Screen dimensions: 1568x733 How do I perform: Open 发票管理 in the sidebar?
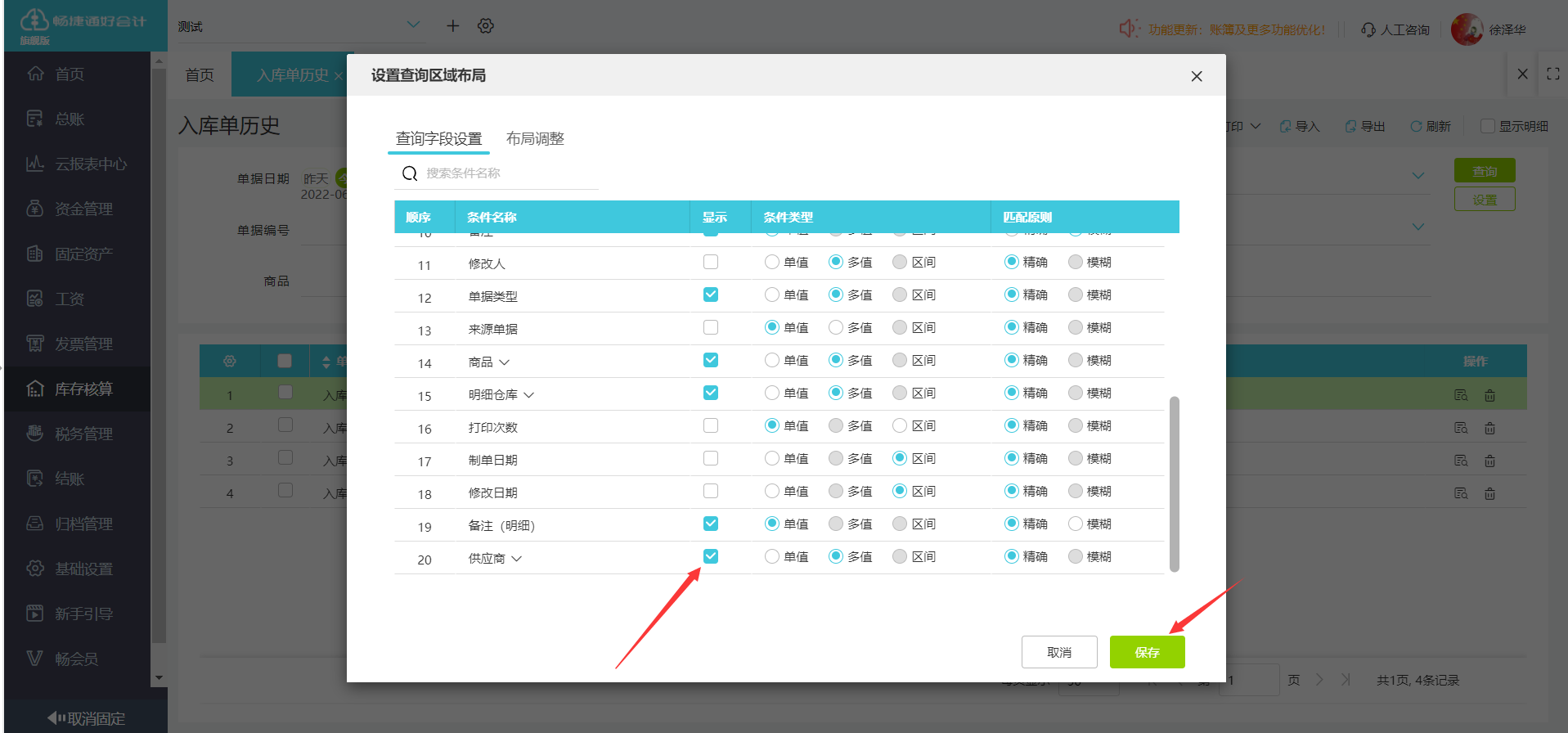(x=83, y=344)
